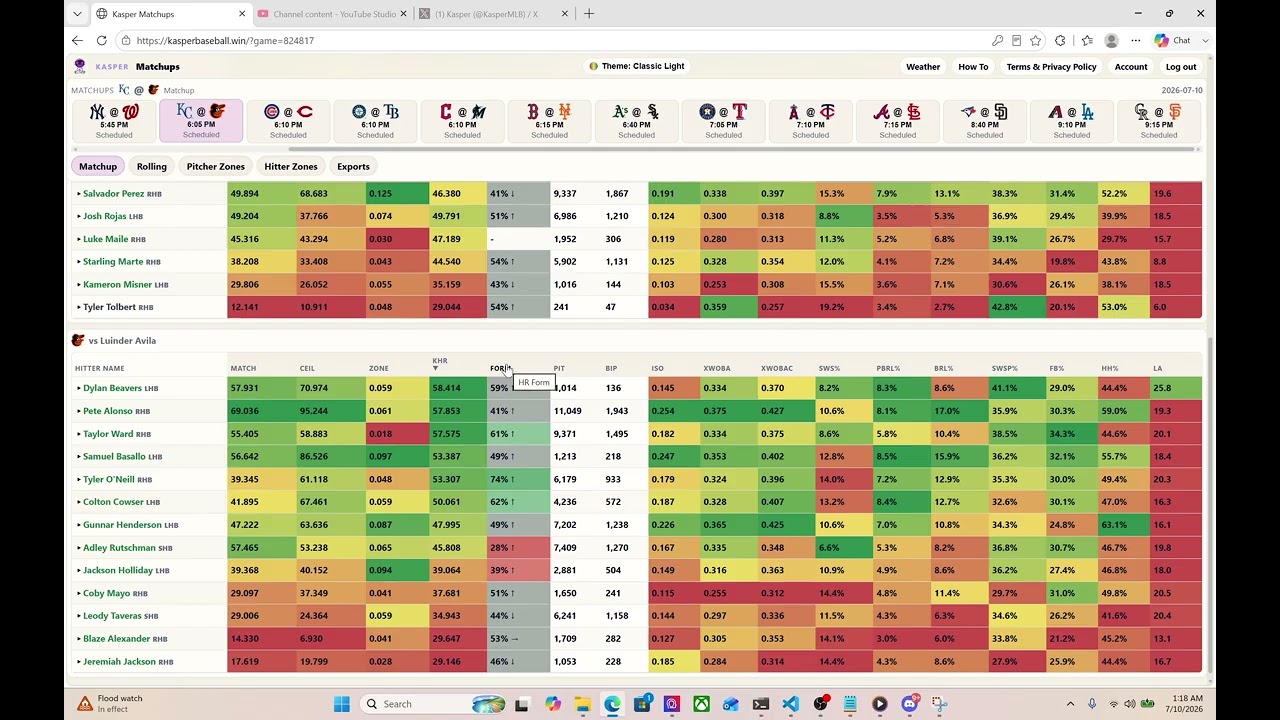Sort lower table by XWOBA column header
Screen dimensions: 1280x720
click(x=716, y=368)
